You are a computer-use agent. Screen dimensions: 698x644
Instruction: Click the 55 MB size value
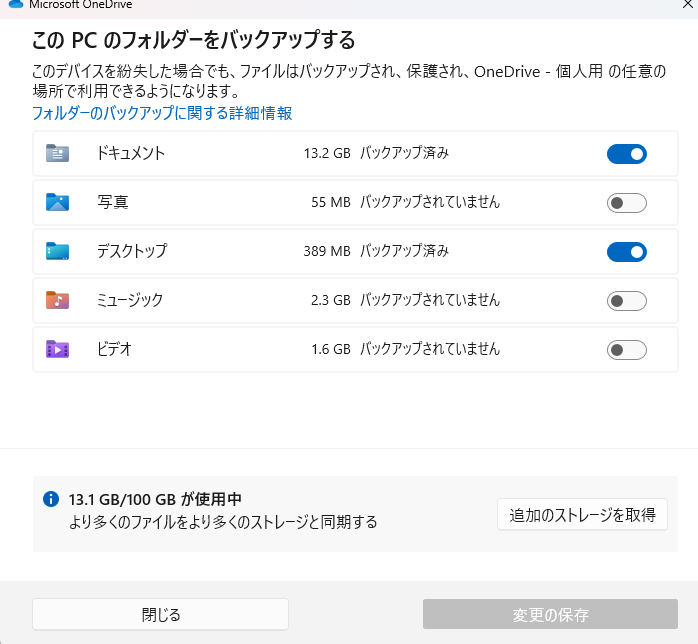(331, 202)
